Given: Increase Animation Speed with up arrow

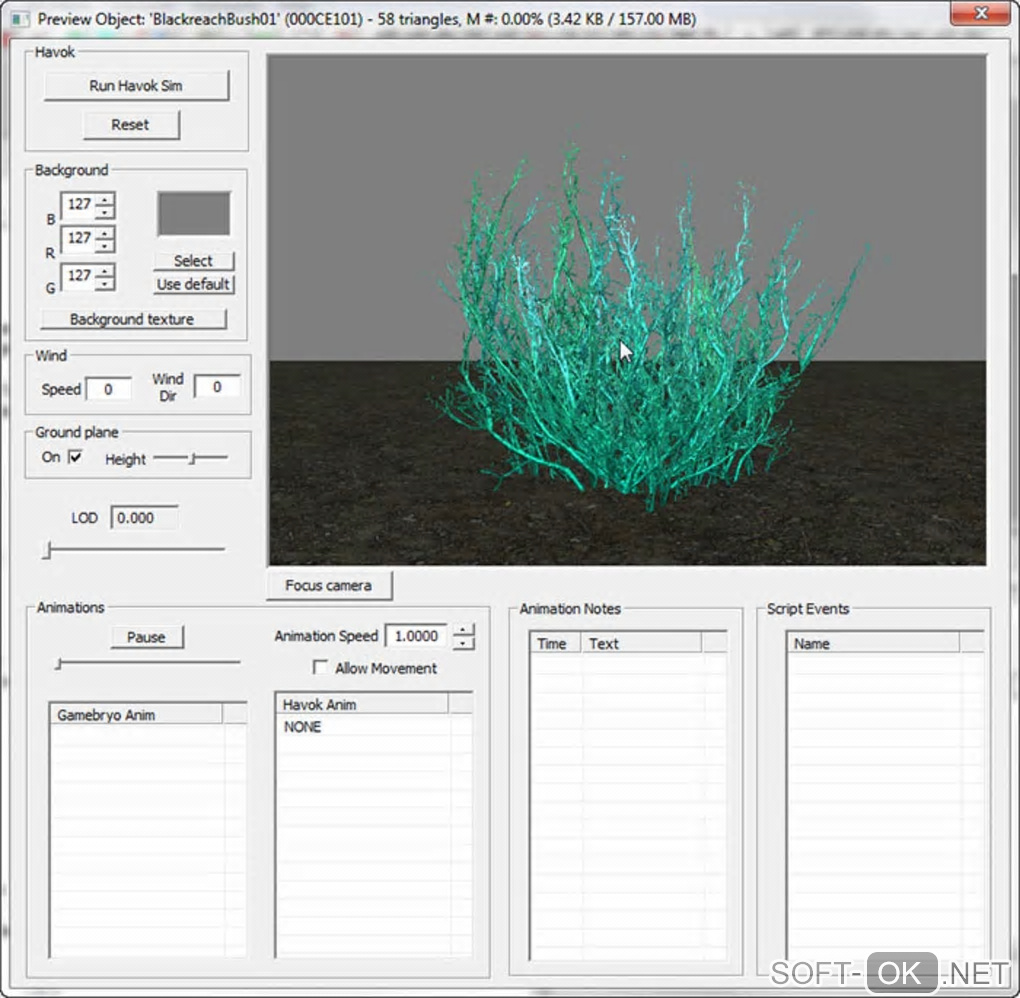Looking at the screenshot, I should 463,630.
